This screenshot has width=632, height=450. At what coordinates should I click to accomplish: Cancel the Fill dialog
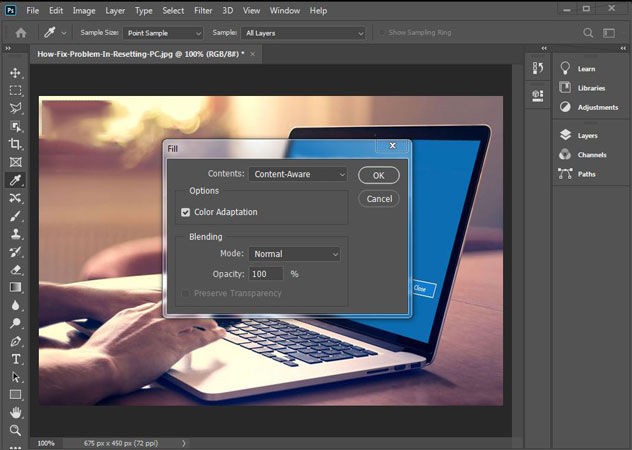[x=379, y=198]
